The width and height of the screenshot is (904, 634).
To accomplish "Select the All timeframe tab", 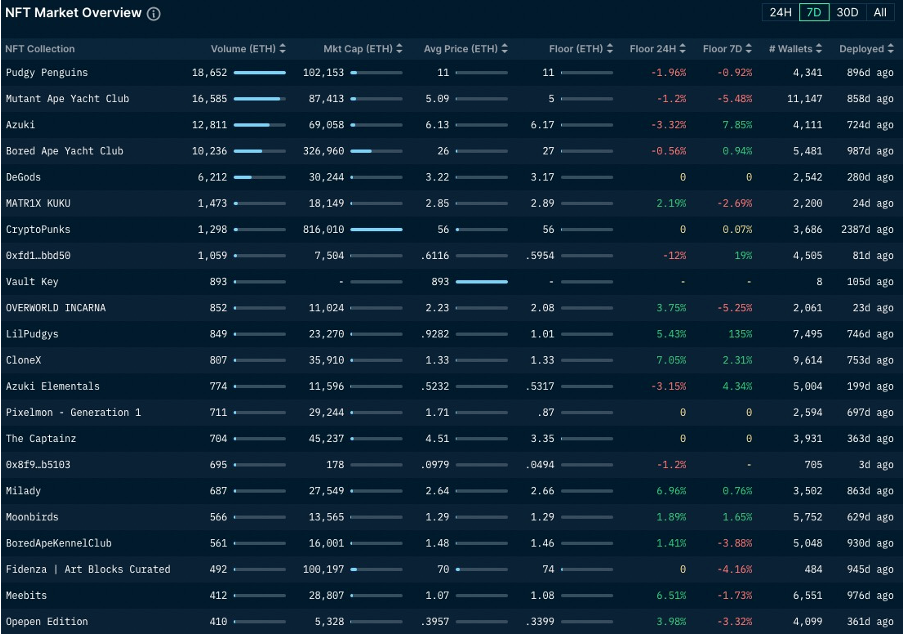I will click(x=880, y=12).
